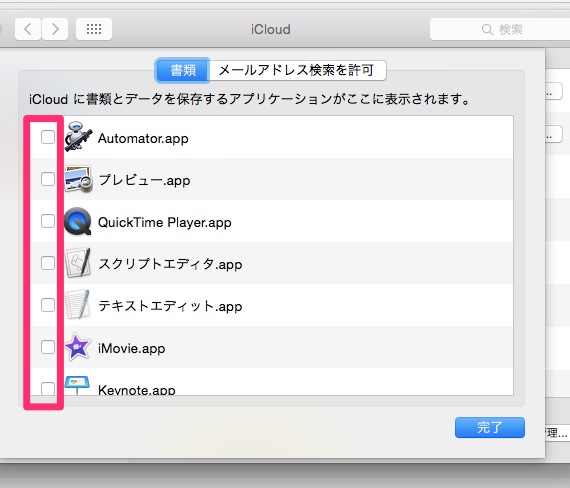The image size is (570, 488).
Task: Select the スクリプトエディタ.app label
Action: coord(170,264)
